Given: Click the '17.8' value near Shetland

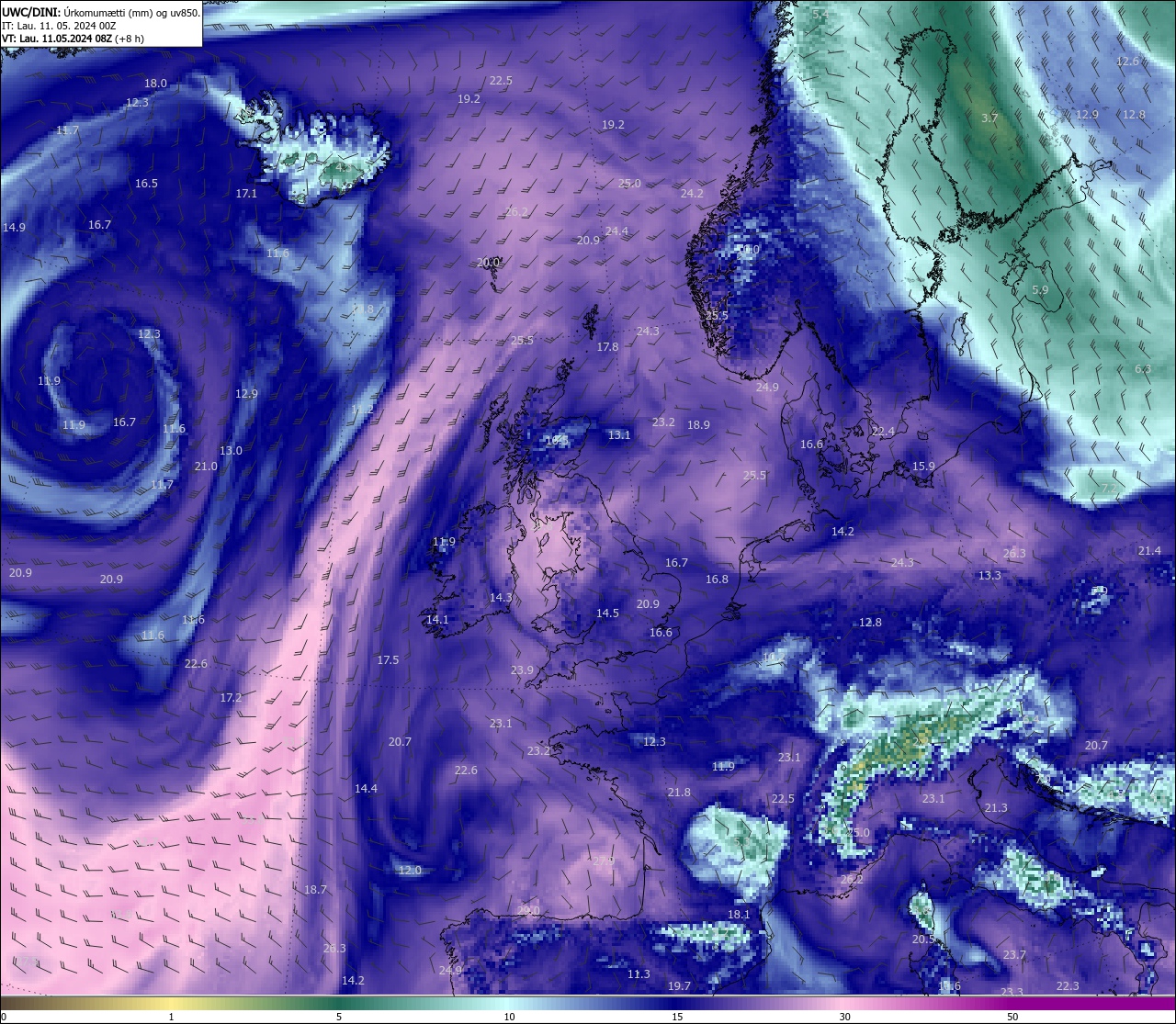Looking at the screenshot, I should point(607,347).
